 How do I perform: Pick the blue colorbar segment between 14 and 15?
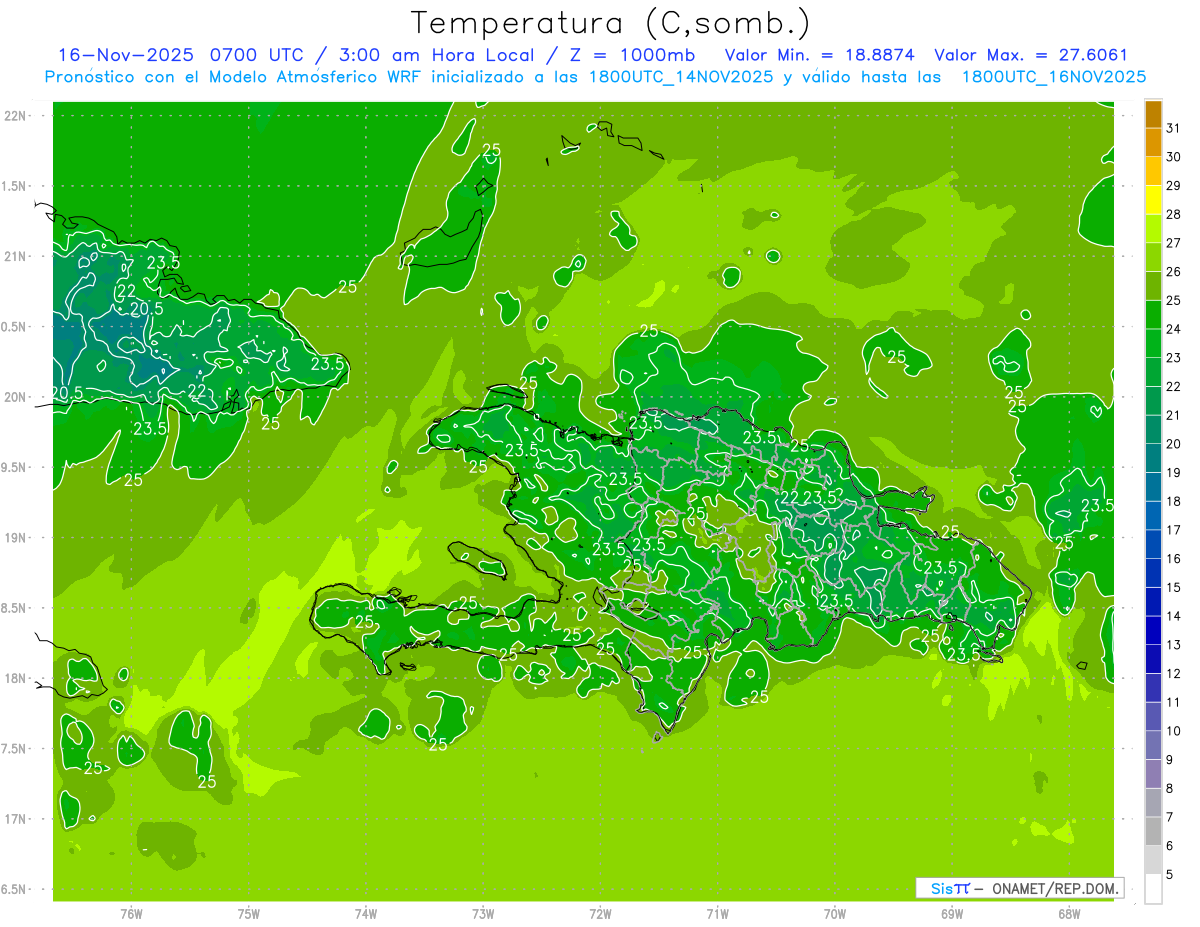(1153, 602)
